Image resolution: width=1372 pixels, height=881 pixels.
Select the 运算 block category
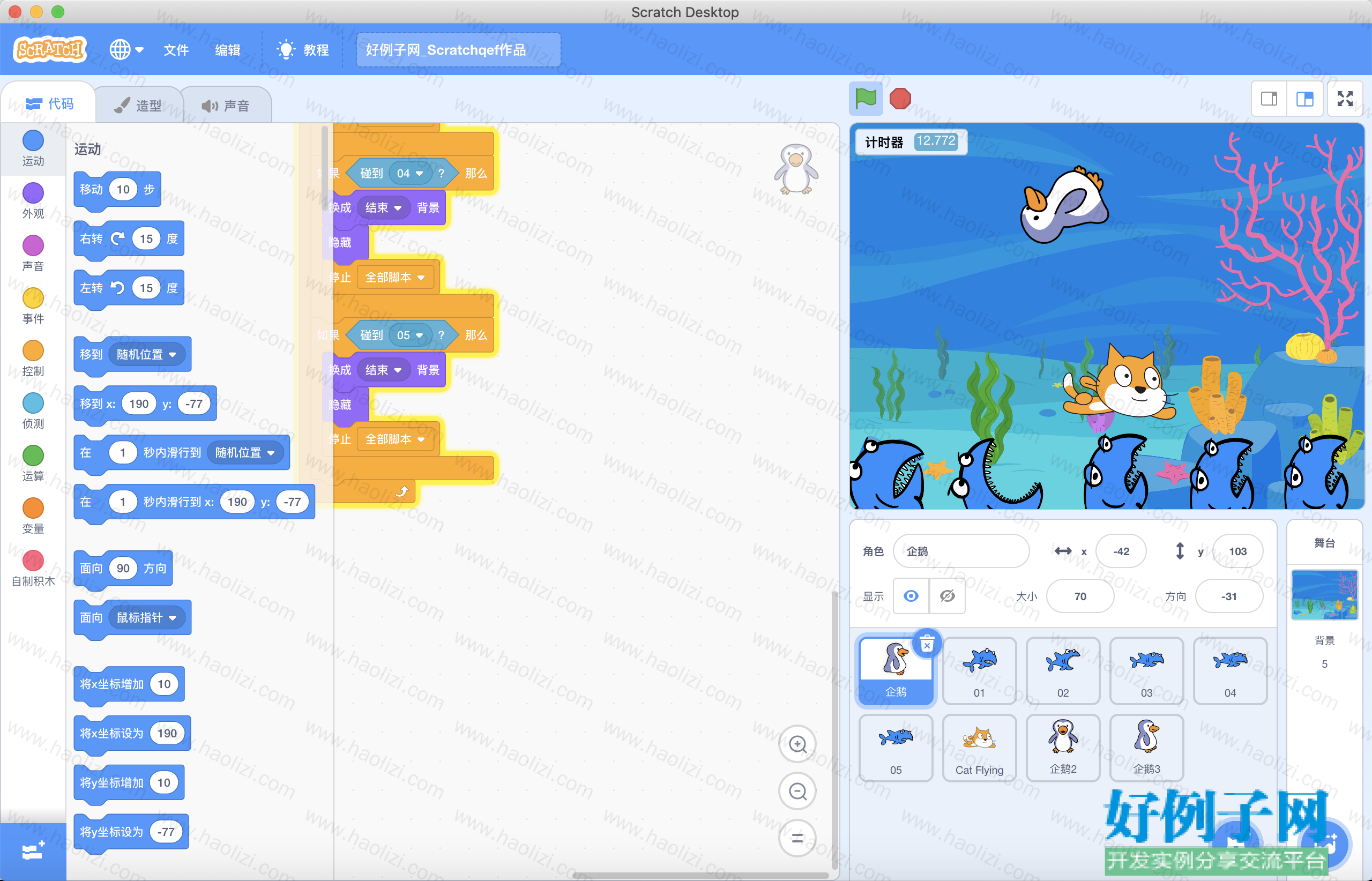point(33,464)
